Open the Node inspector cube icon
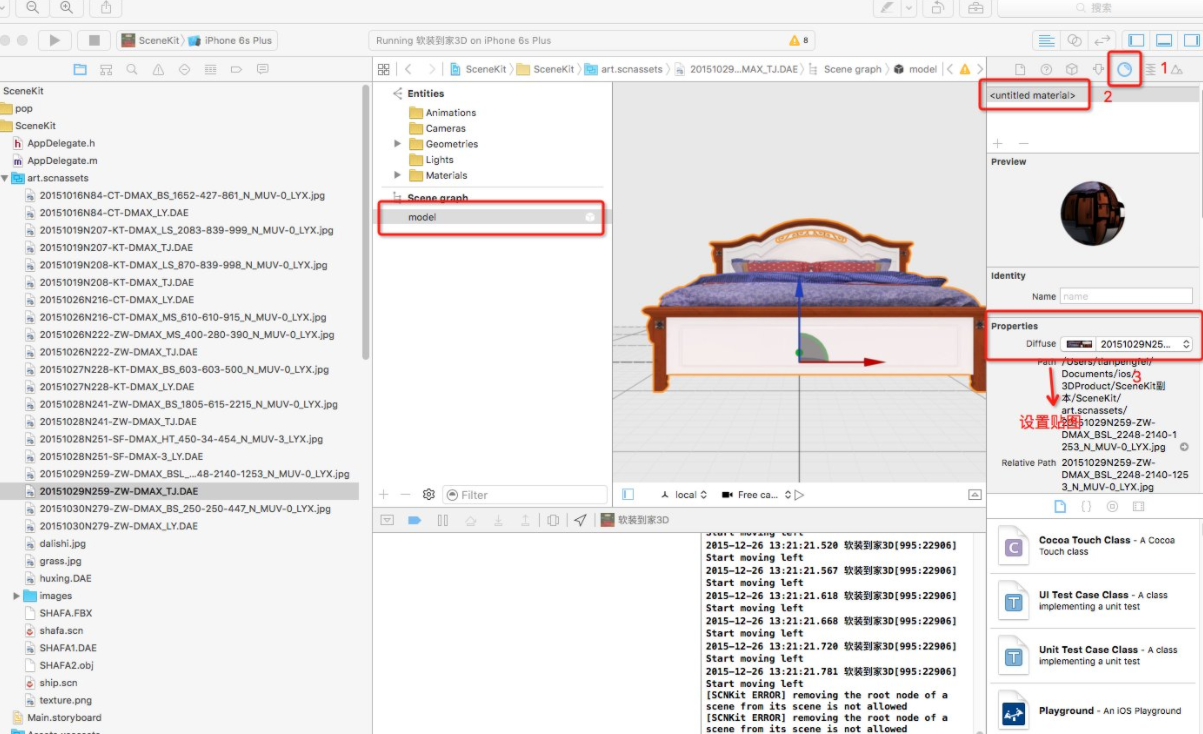 coord(1071,69)
